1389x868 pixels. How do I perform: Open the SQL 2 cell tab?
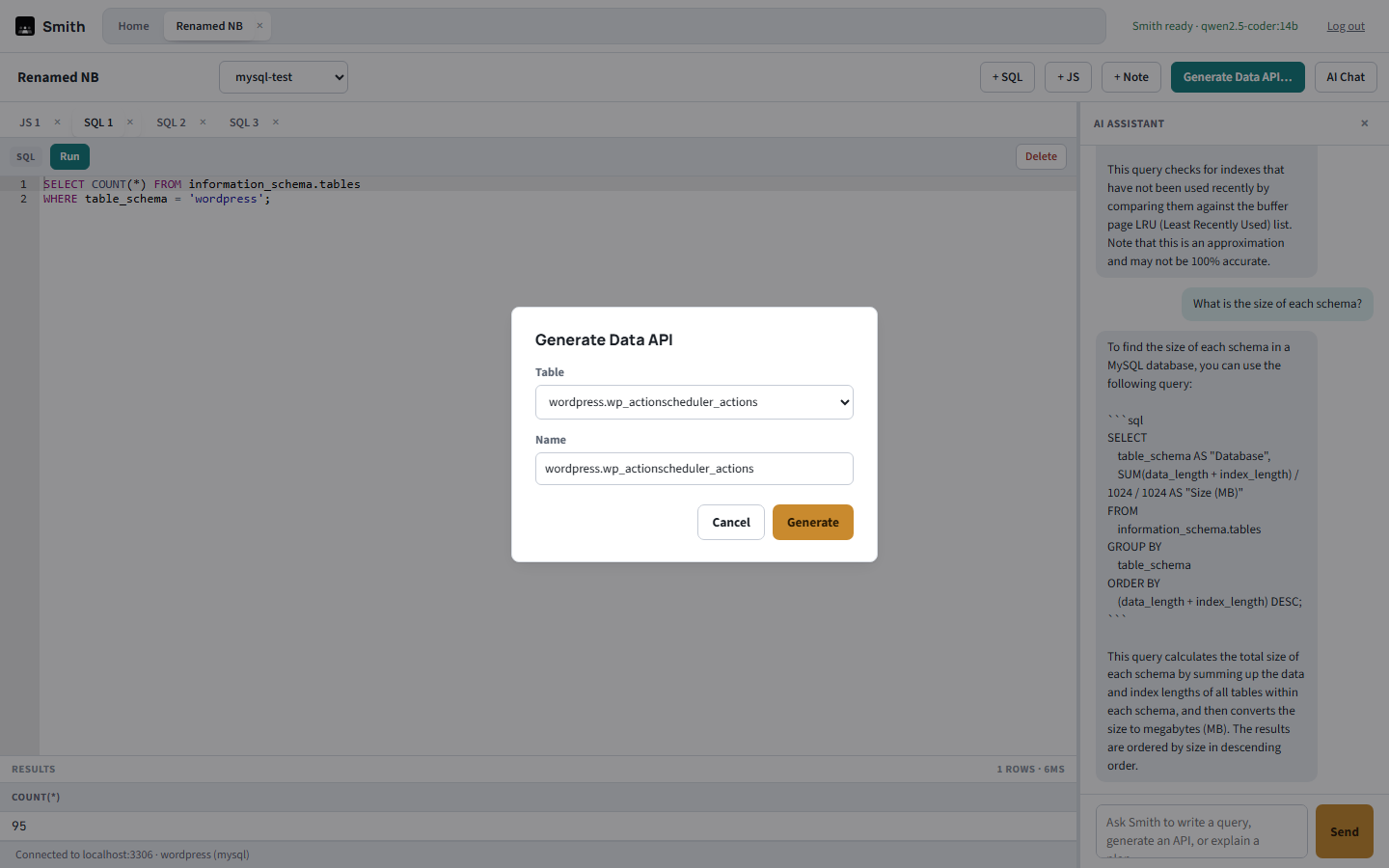pos(172,122)
